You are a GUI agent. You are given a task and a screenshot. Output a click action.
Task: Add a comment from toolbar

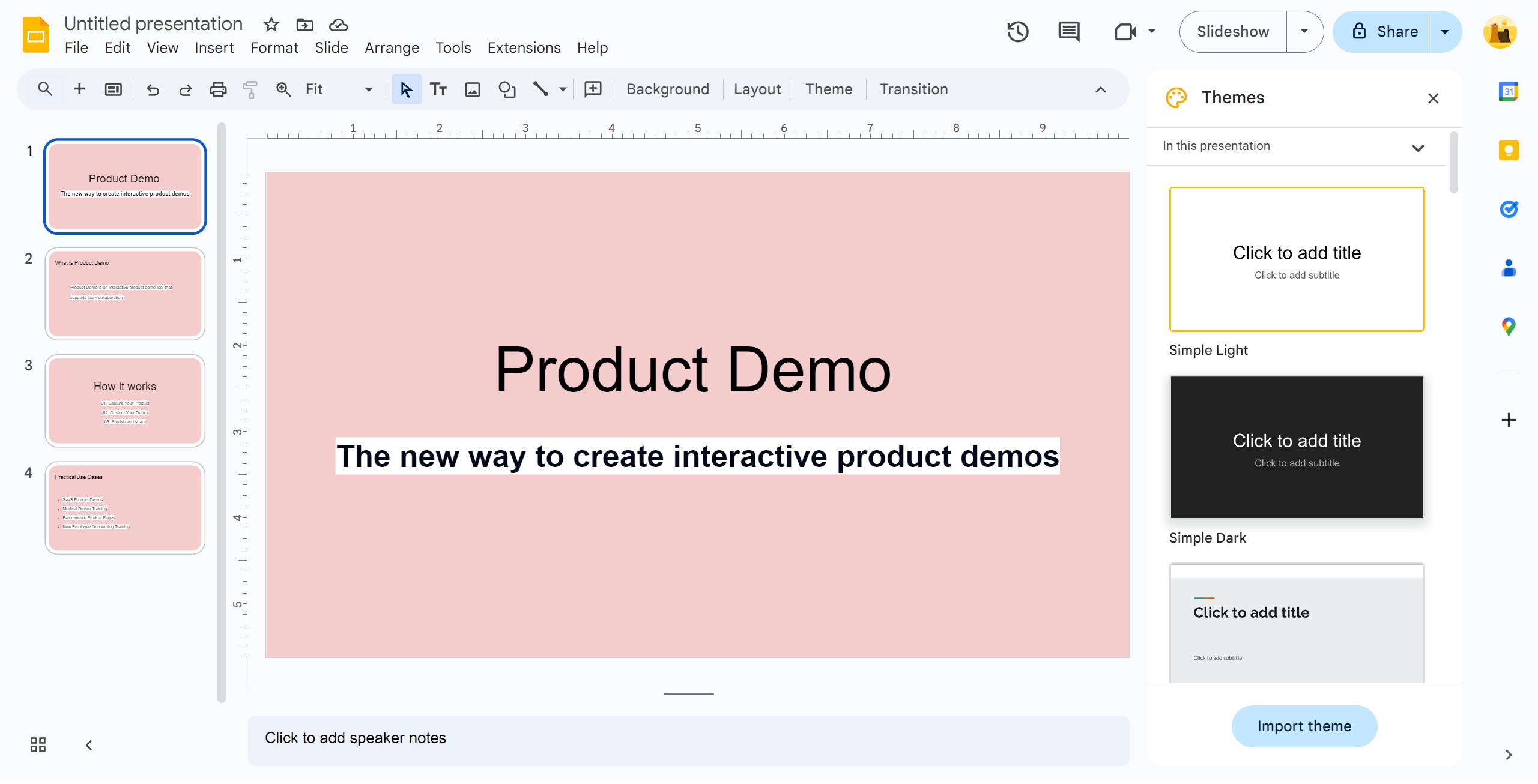[x=593, y=89]
